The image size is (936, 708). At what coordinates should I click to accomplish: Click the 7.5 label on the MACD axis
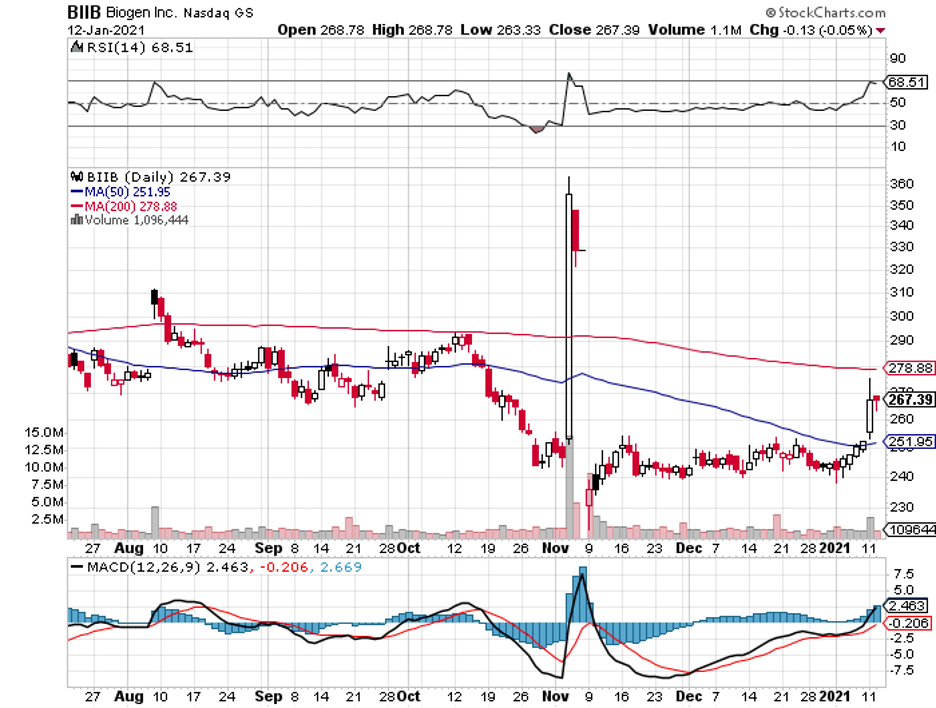click(x=903, y=574)
